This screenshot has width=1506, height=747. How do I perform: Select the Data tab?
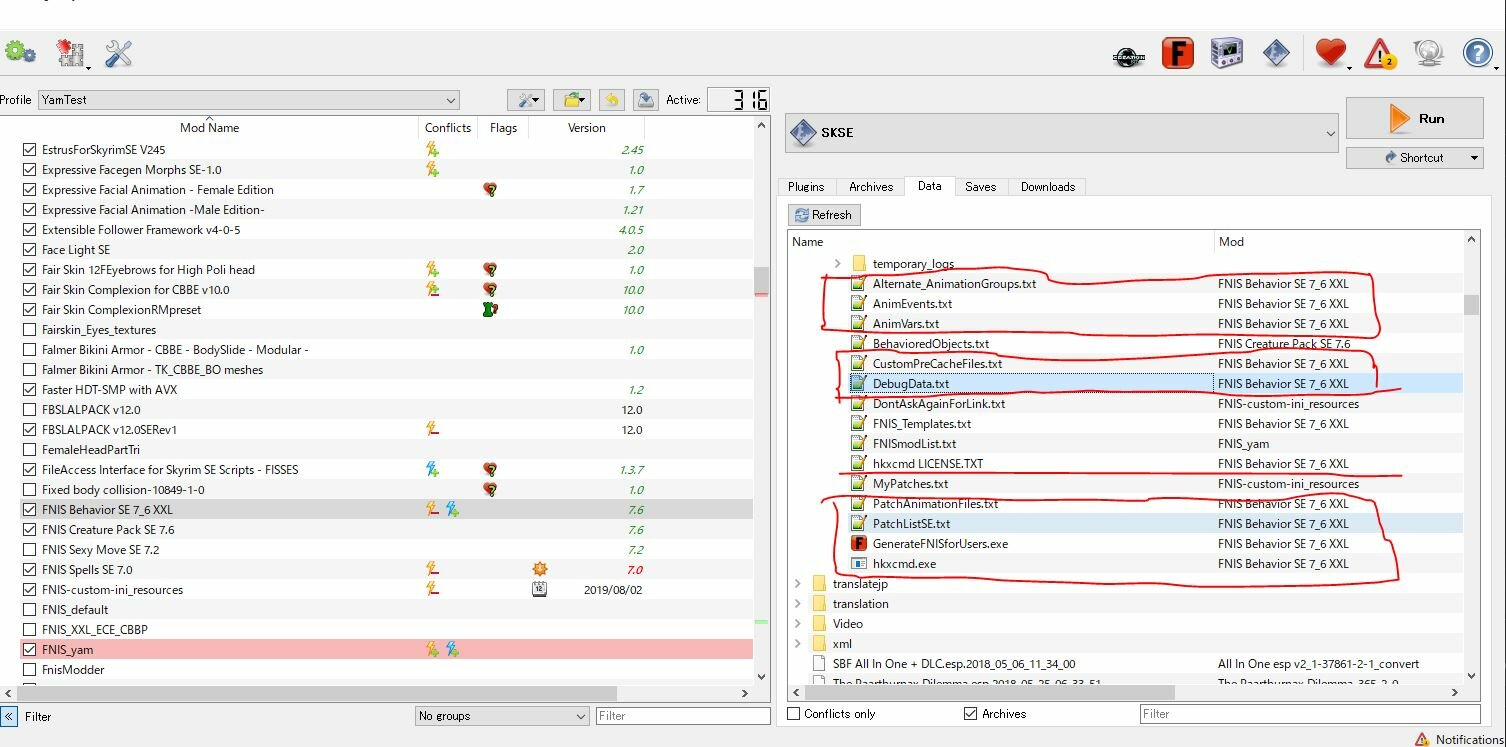pos(930,185)
